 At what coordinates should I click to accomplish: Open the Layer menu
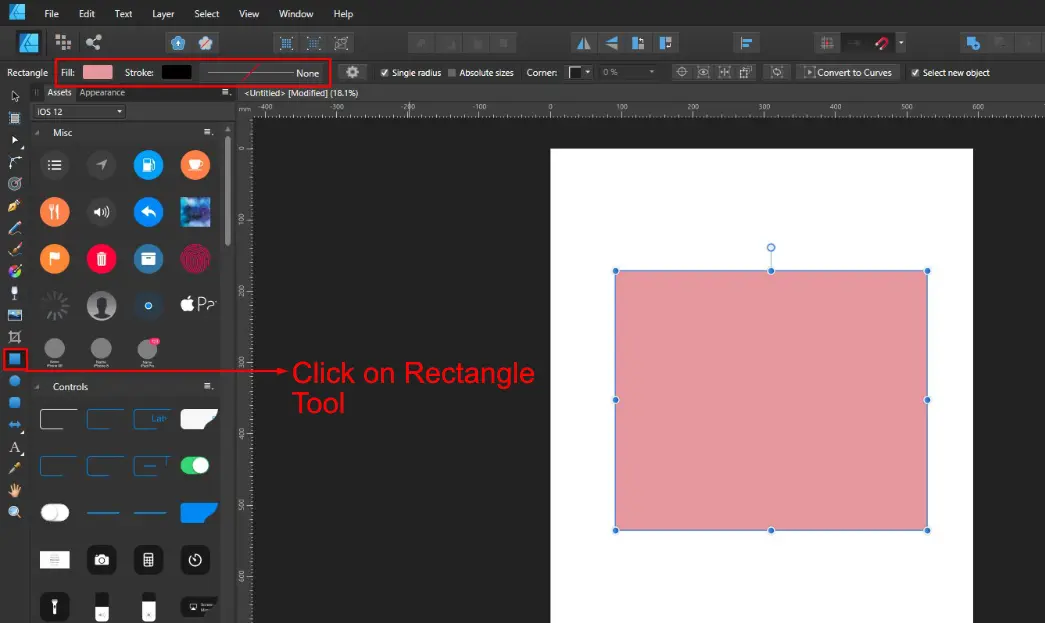(x=163, y=13)
